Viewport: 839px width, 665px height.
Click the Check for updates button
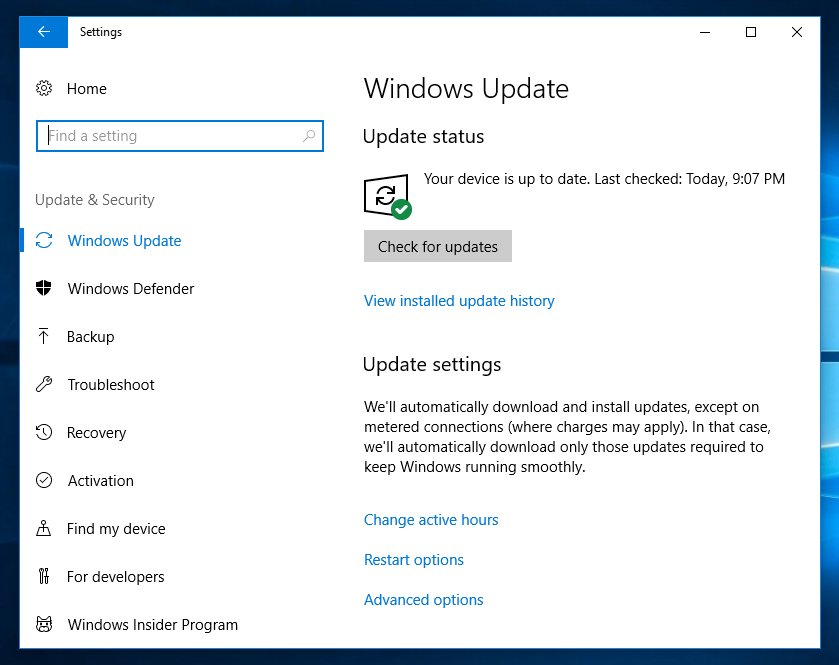(x=438, y=246)
